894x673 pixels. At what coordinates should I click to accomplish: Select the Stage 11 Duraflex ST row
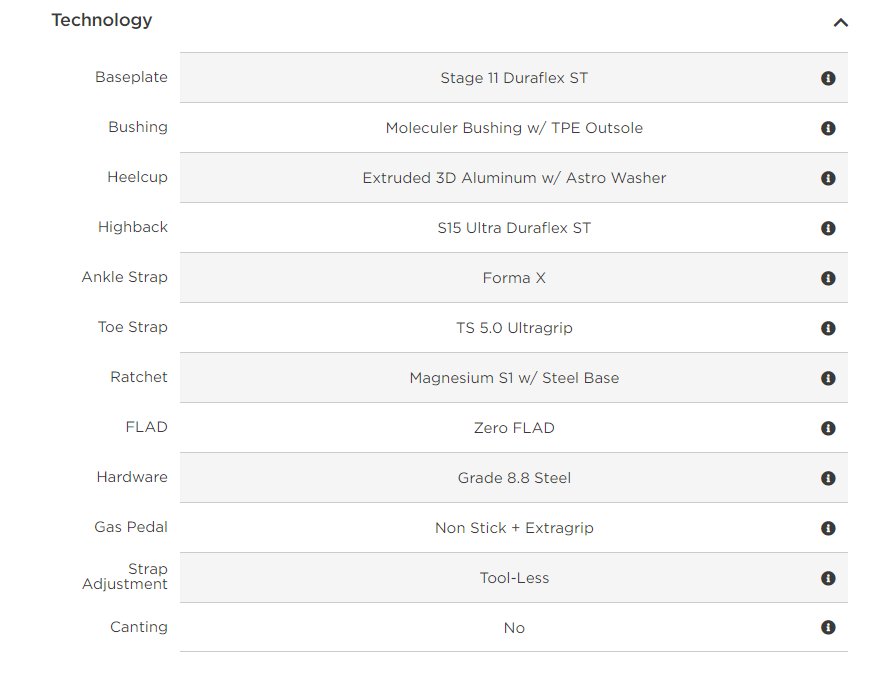coord(514,78)
